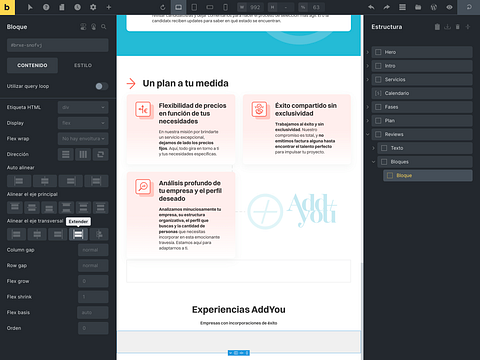This screenshot has width=480, height=360.
Task: Click the reverse direction icon in Dirección
Action: (100, 154)
